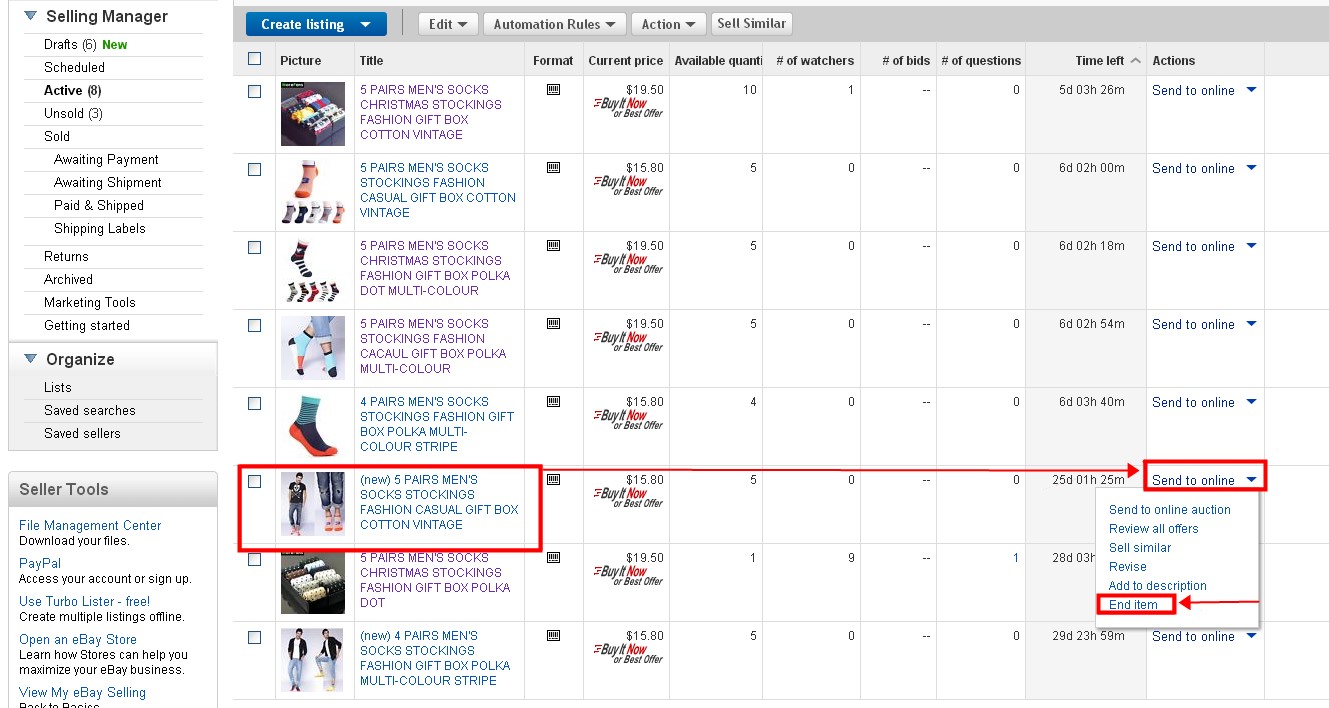Click the format icon of the $19.50 Christmas Cotton Vintage row

[553, 90]
